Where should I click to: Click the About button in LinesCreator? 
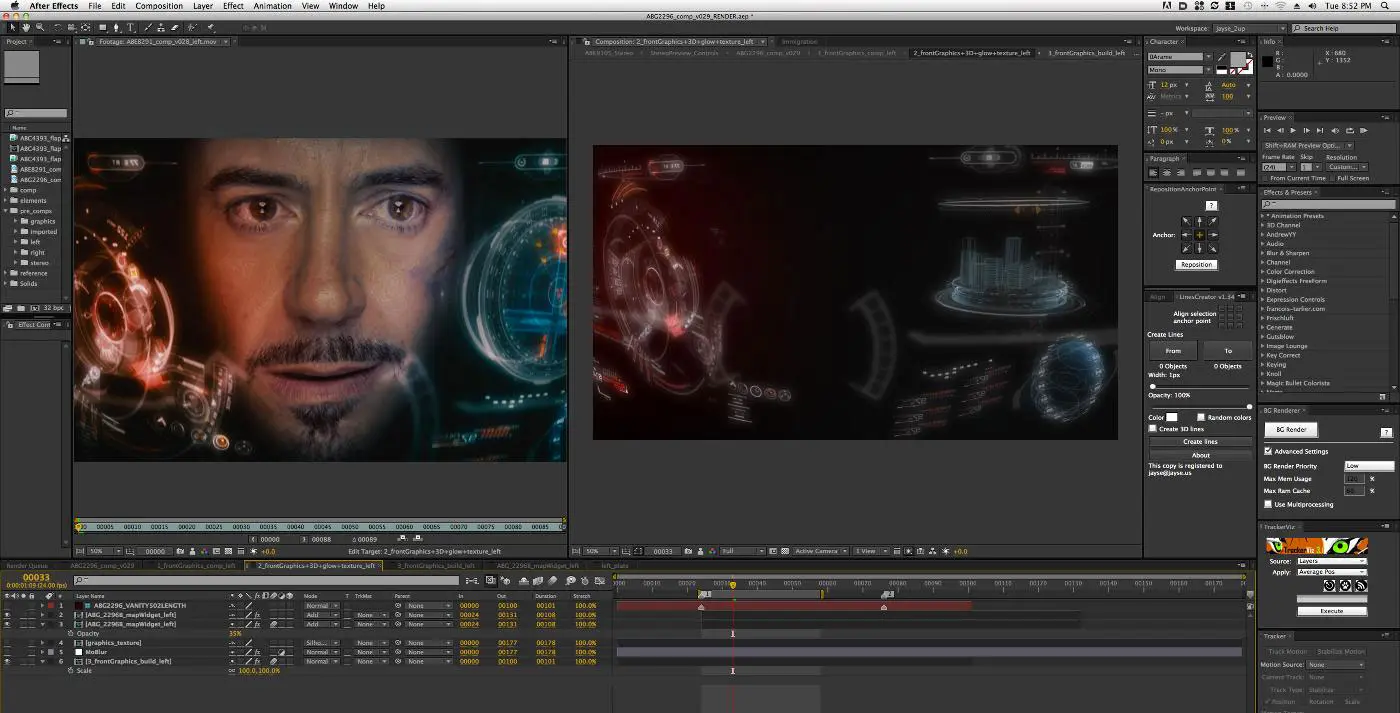(x=1200, y=455)
